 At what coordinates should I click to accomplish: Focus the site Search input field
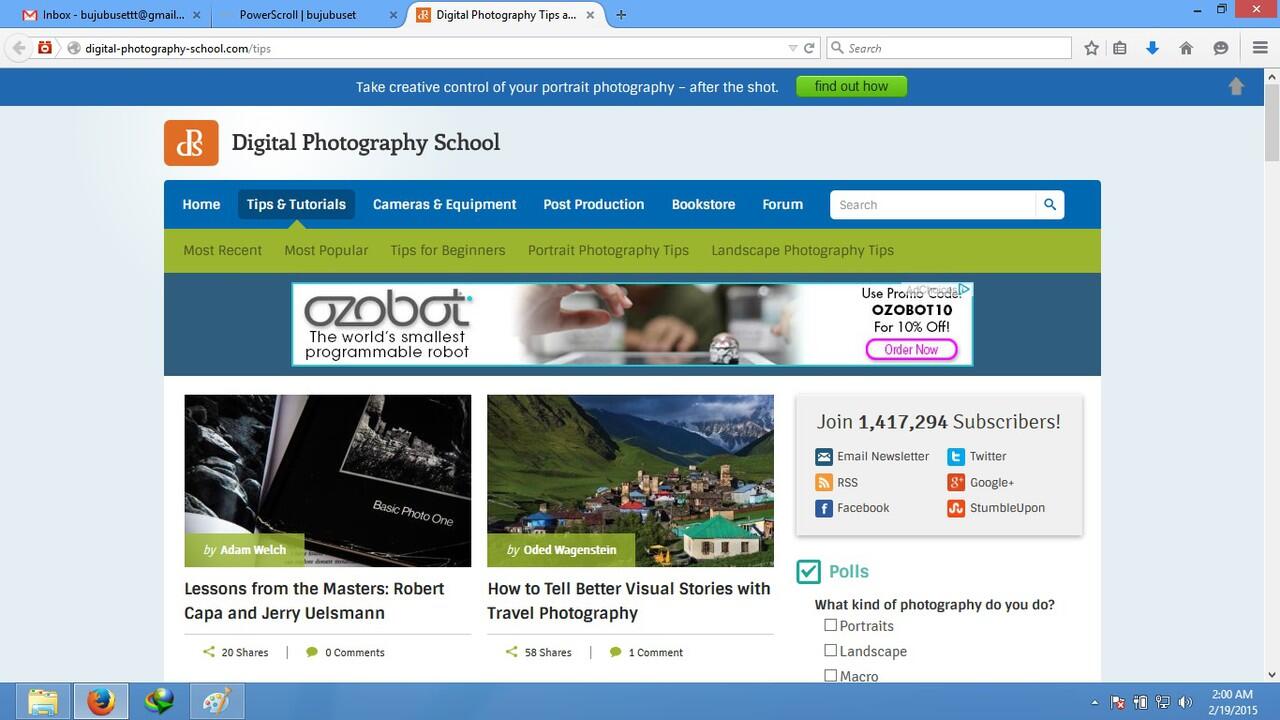point(932,204)
